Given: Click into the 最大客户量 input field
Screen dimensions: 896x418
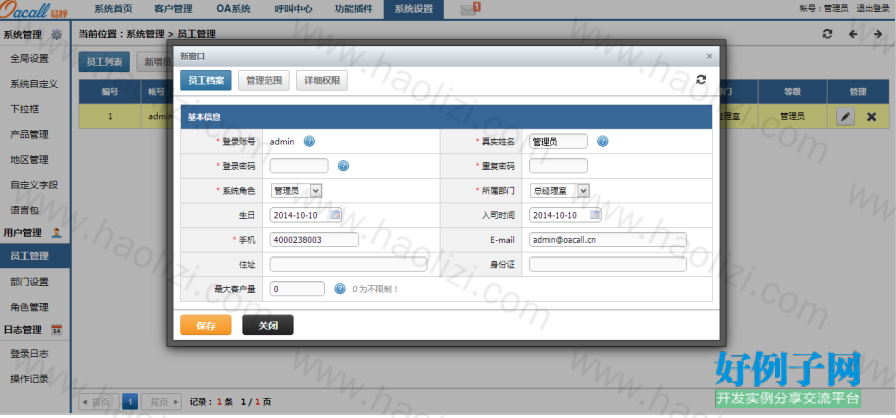Looking at the screenshot, I should coord(297,289).
